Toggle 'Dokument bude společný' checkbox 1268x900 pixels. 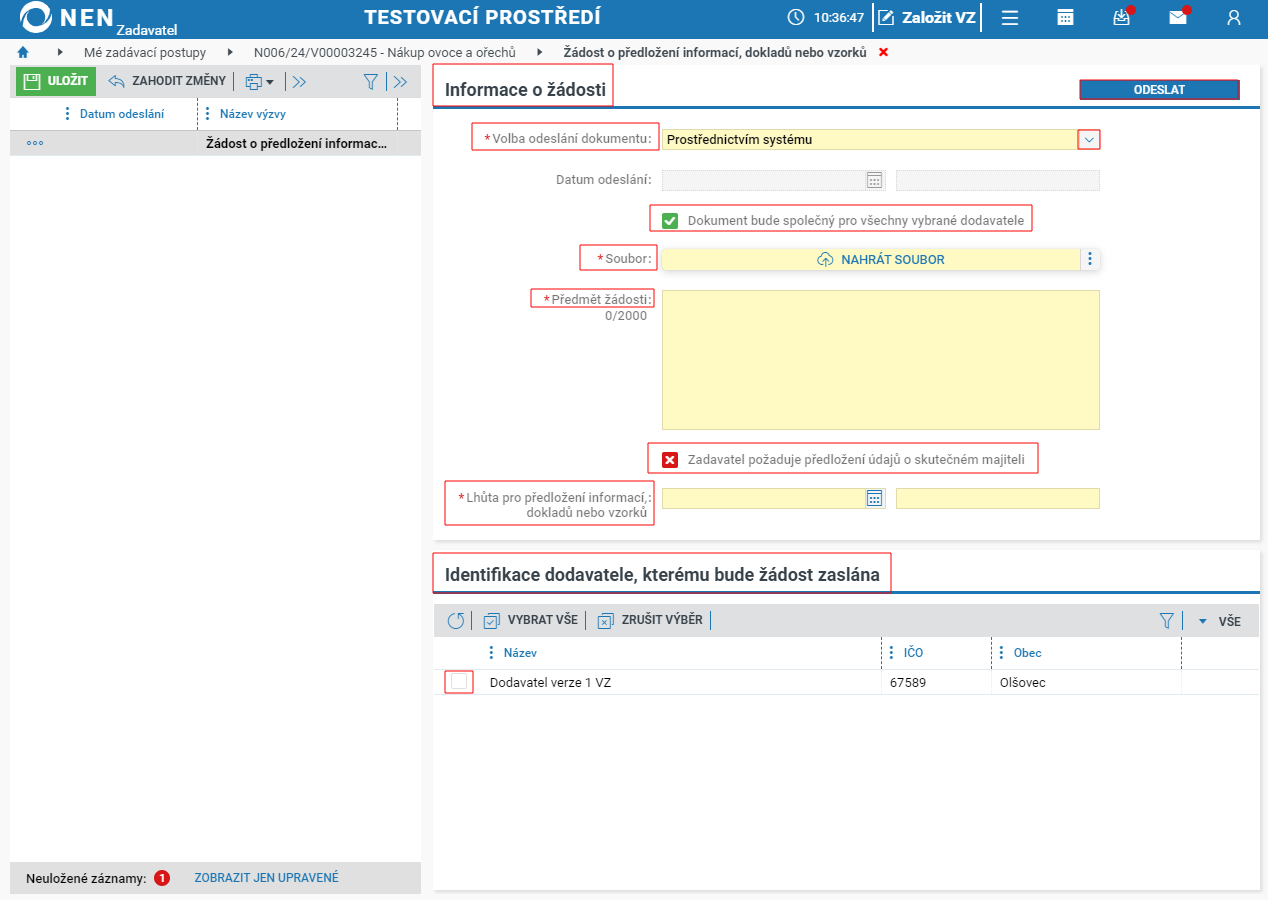point(670,220)
